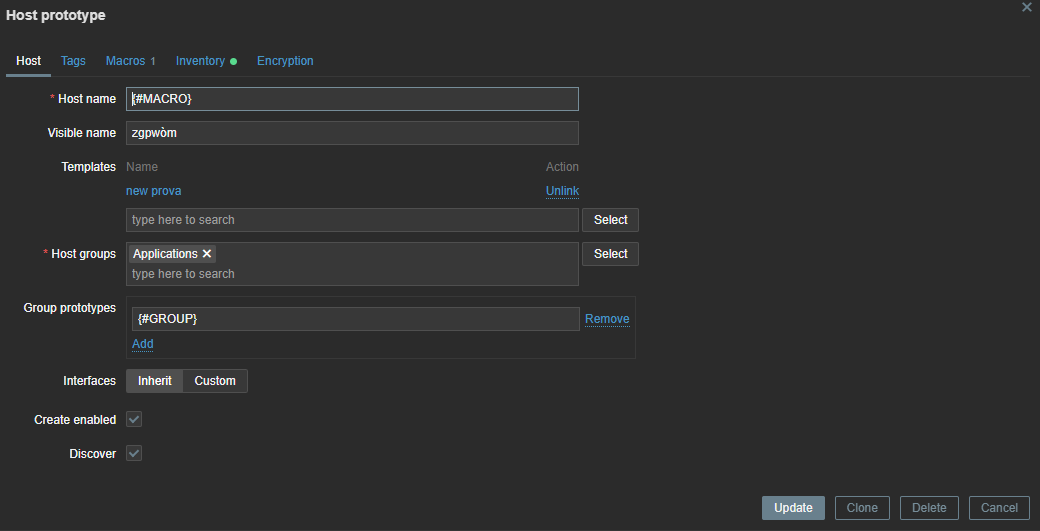Viewport: 1040px width, 531px height.
Task: Unlink the new prova template
Action: (562, 191)
